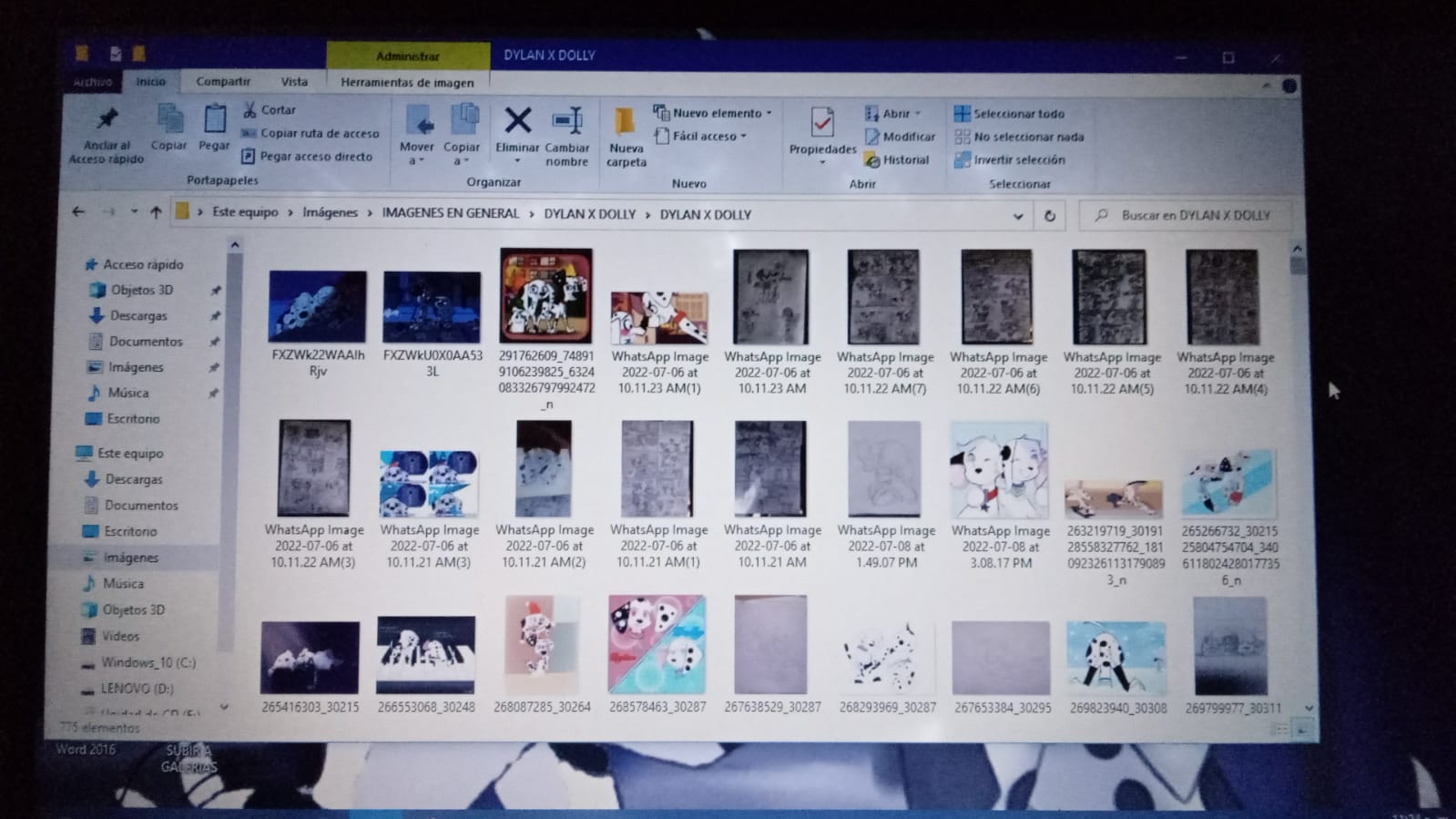Click the Cortar scissors option
The height and width of the screenshot is (819, 1456).
click(270, 110)
